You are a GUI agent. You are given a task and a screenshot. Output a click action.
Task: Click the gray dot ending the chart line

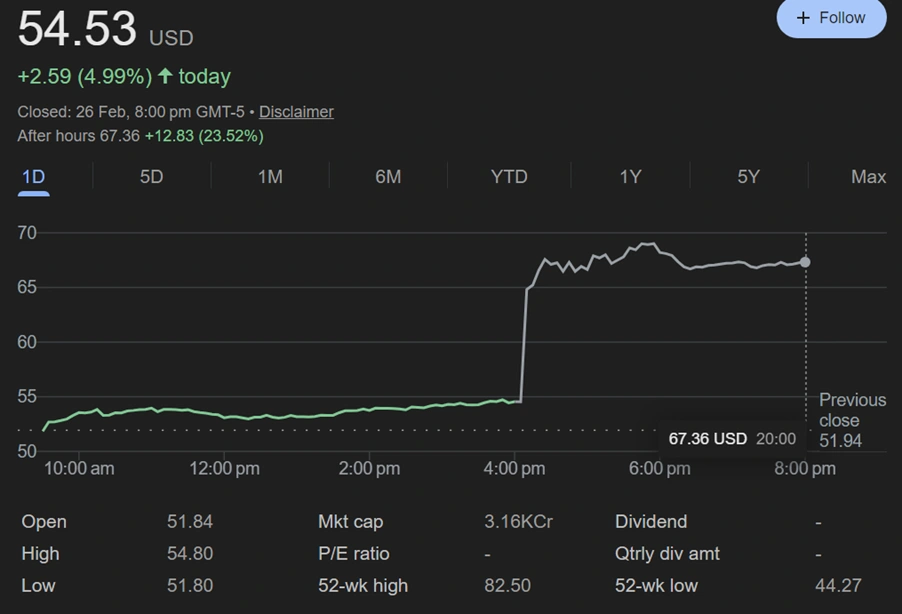[x=805, y=262]
